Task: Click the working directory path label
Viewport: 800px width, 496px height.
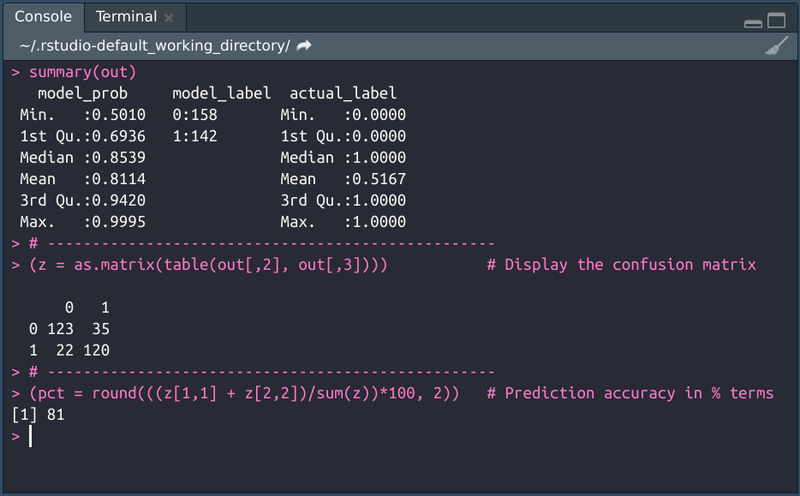Action: click(155, 46)
